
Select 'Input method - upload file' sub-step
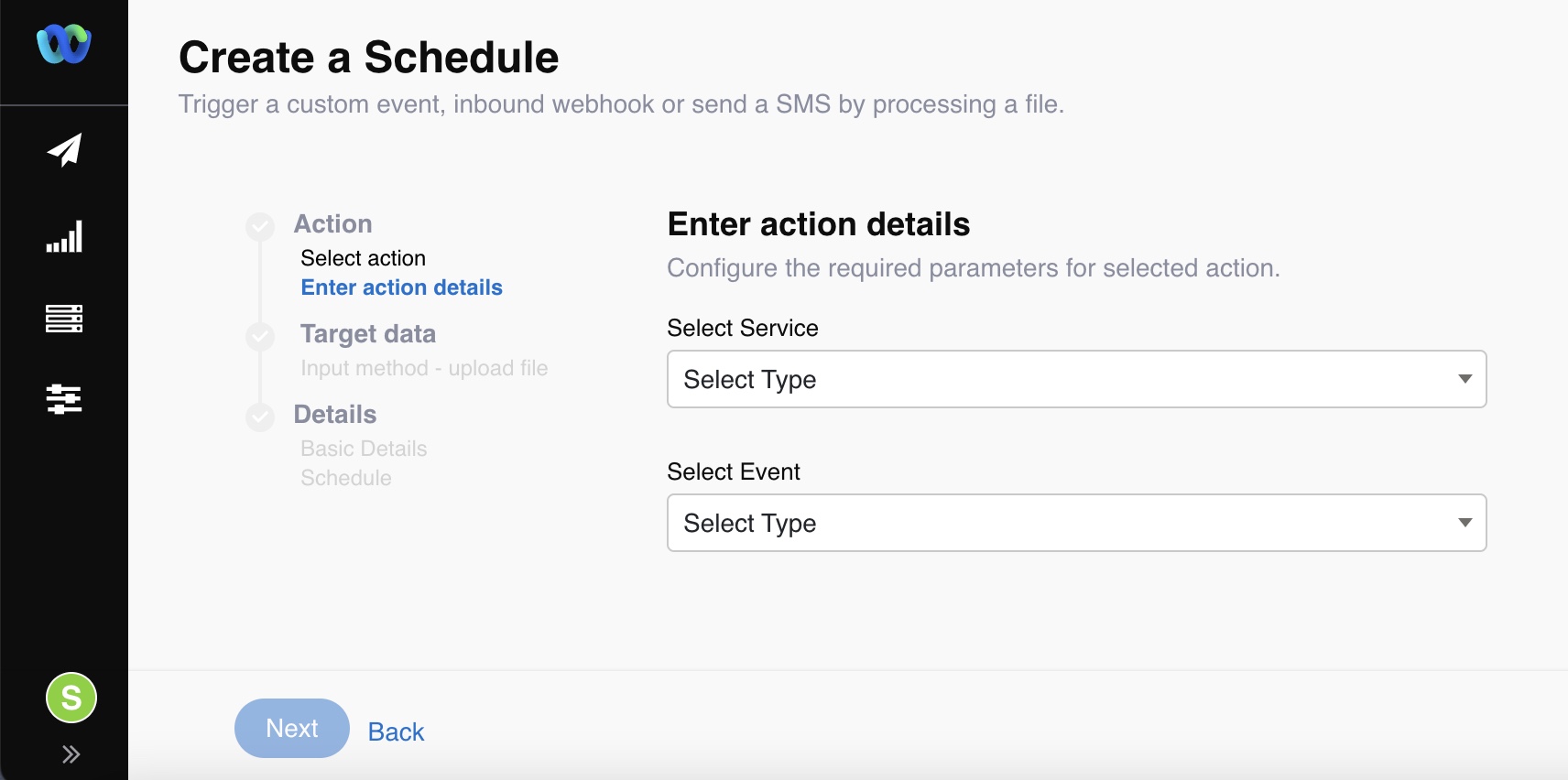424,368
